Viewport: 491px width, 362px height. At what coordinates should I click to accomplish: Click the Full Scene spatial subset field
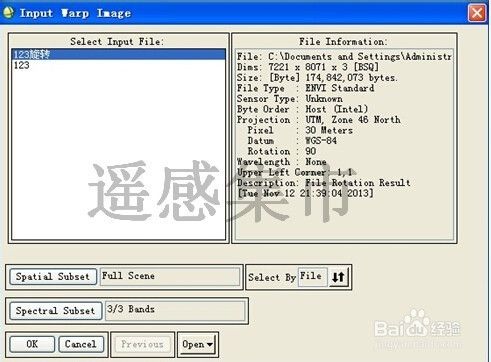pyautogui.click(x=170, y=276)
